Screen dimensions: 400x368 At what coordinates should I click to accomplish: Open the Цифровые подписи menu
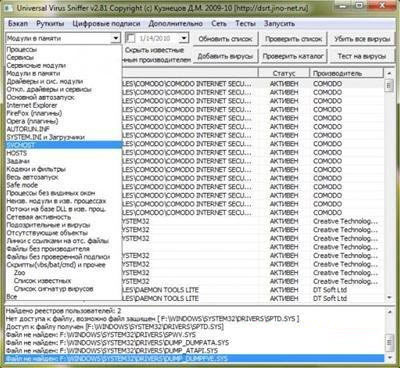click(x=106, y=24)
